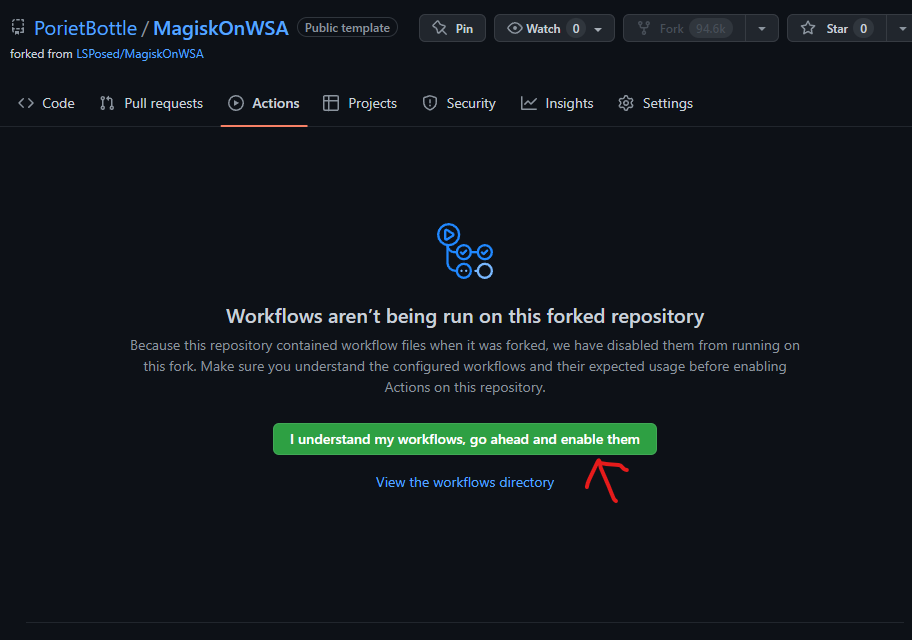This screenshot has height=640, width=912.
Task: Open the PorietBottle owner profile link
Action: pos(86,28)
